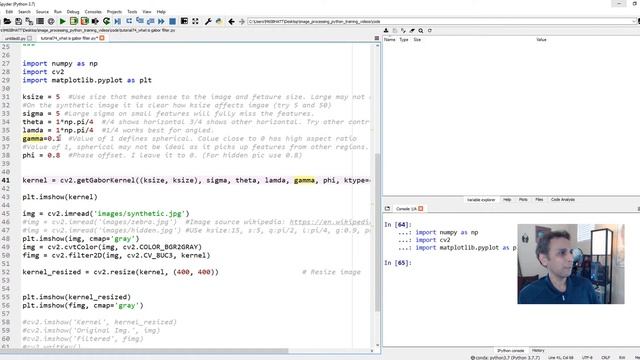
Task: Search variable names magnifier icon
Action: click(420, 31)
